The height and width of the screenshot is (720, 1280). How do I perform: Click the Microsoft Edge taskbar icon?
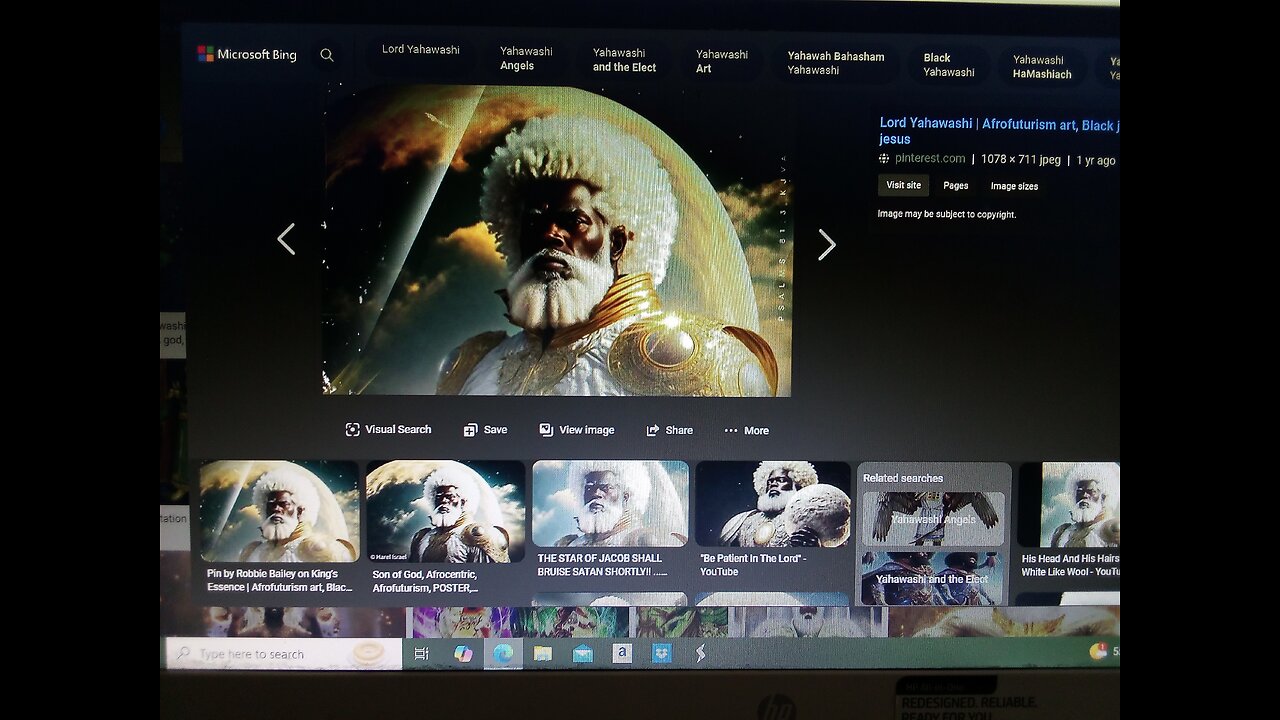(x=503, y=654)
